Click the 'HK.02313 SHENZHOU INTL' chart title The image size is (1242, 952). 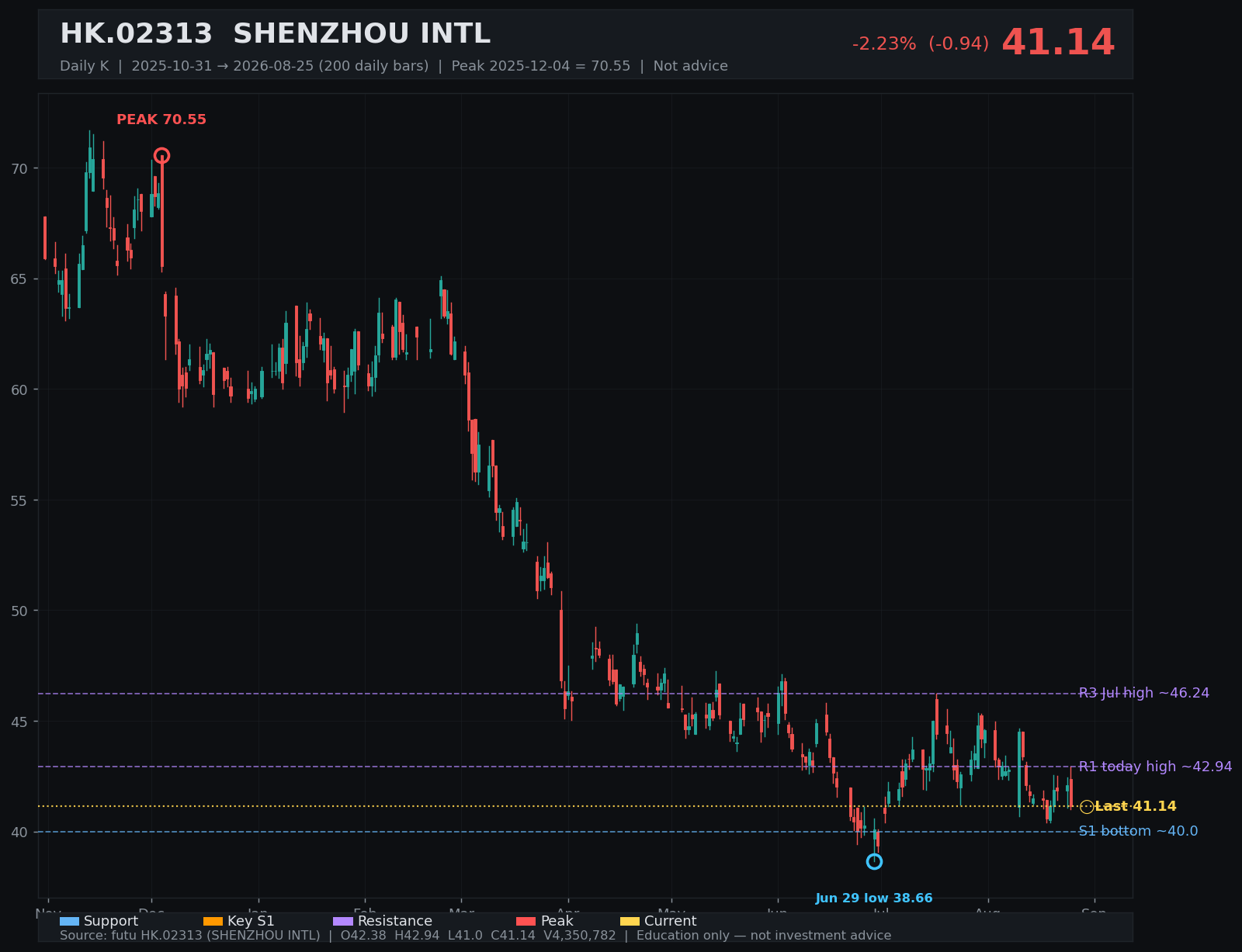(276, 34)
